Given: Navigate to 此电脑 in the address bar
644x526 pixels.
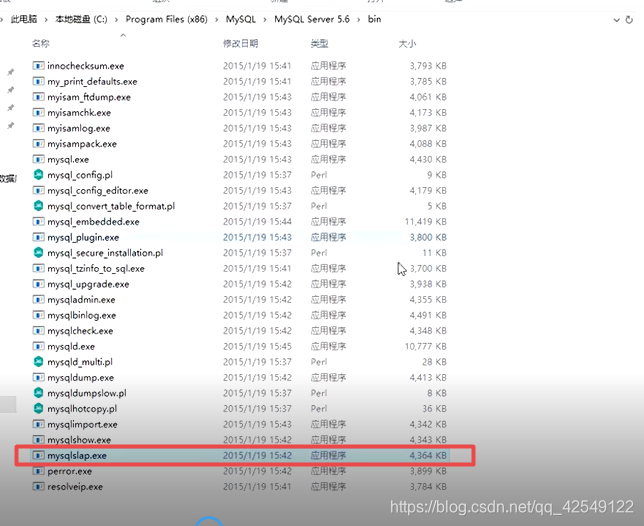Looking at the screenshot, I should [x=24, y=19].
